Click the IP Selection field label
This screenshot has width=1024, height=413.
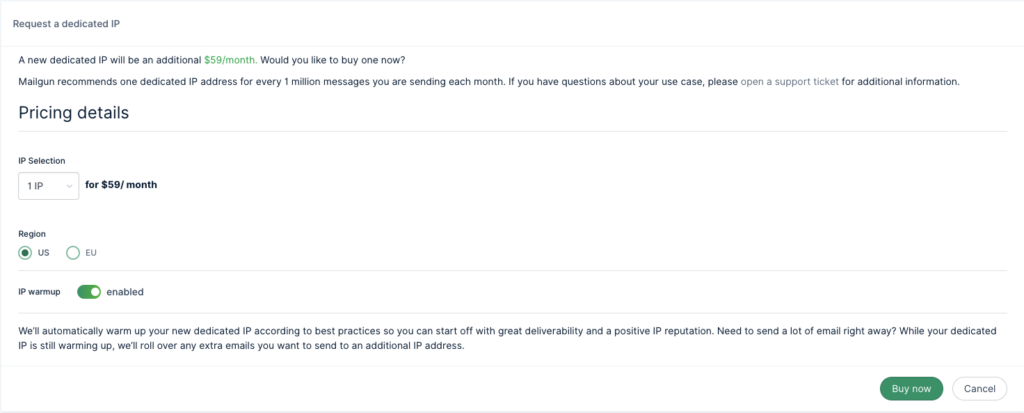click(x=42, y=161)
